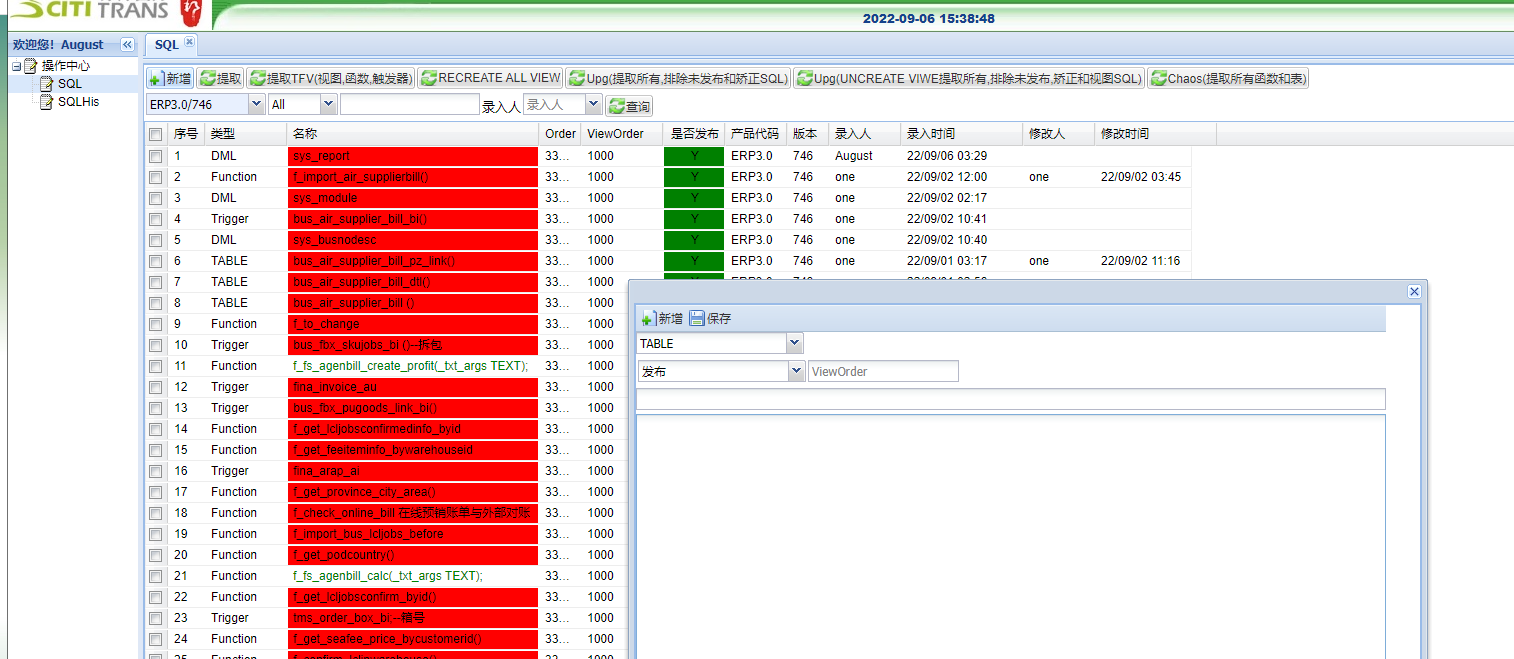
Task: Click the search text input beside All dropdown
Action: pyautogui.click(x=410, y=104)
